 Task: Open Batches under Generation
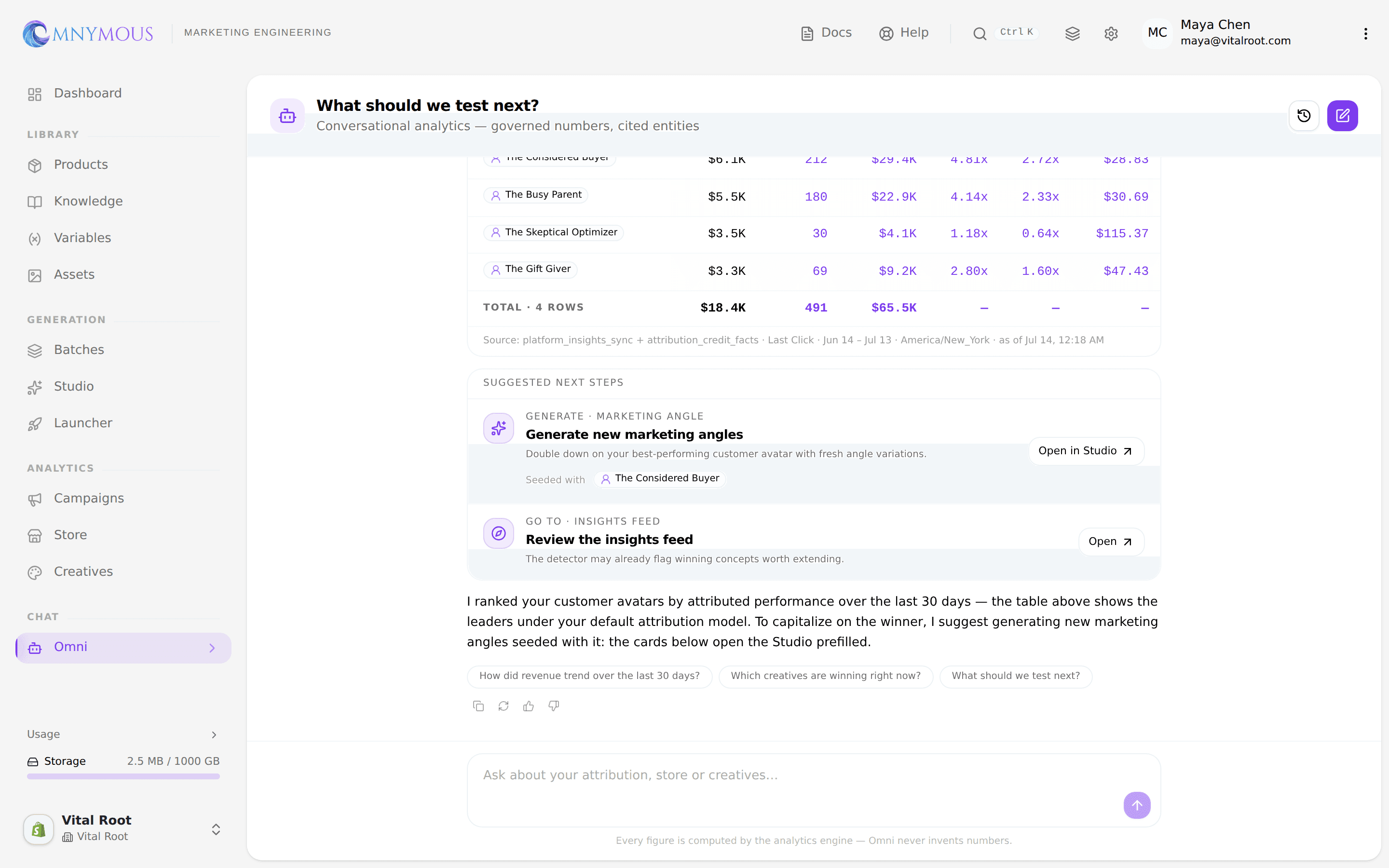coord(123,350)
